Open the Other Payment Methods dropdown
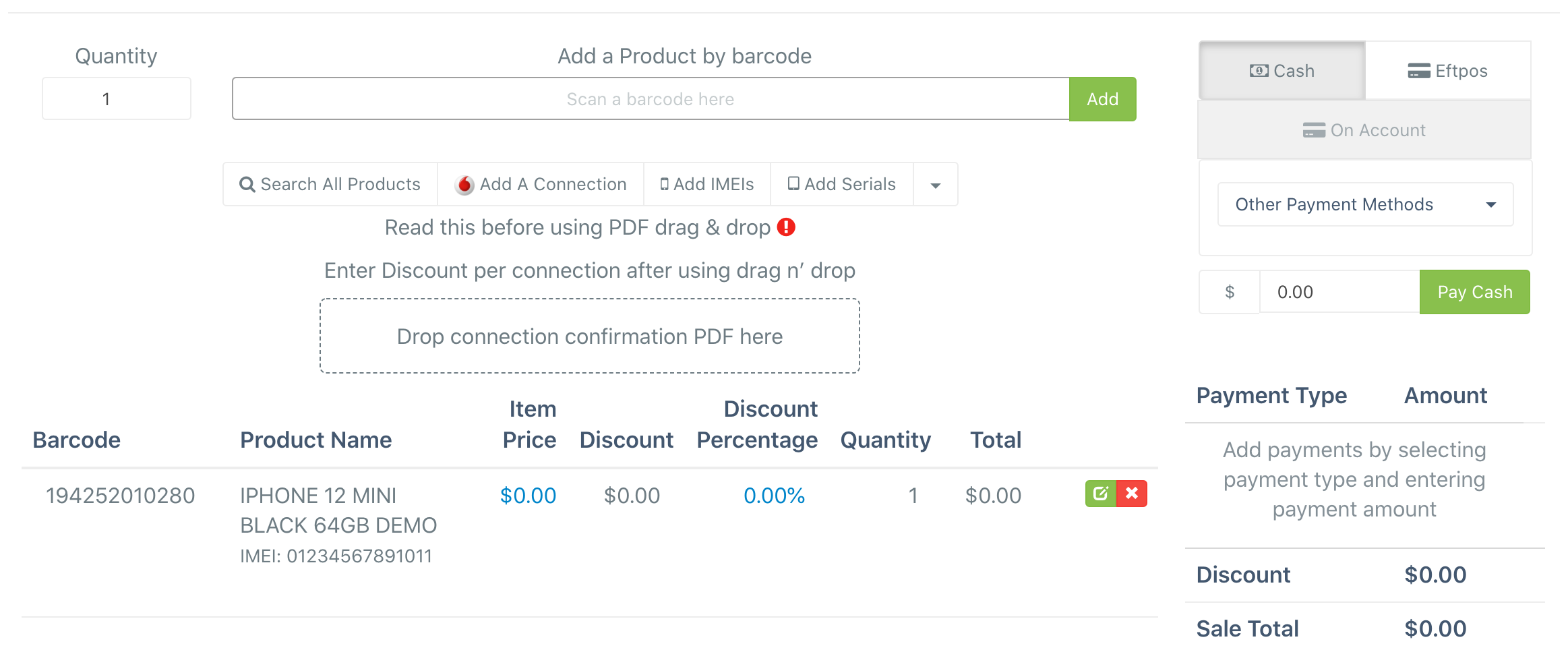The image size is (1568, 650). [x=1366, y=204]
